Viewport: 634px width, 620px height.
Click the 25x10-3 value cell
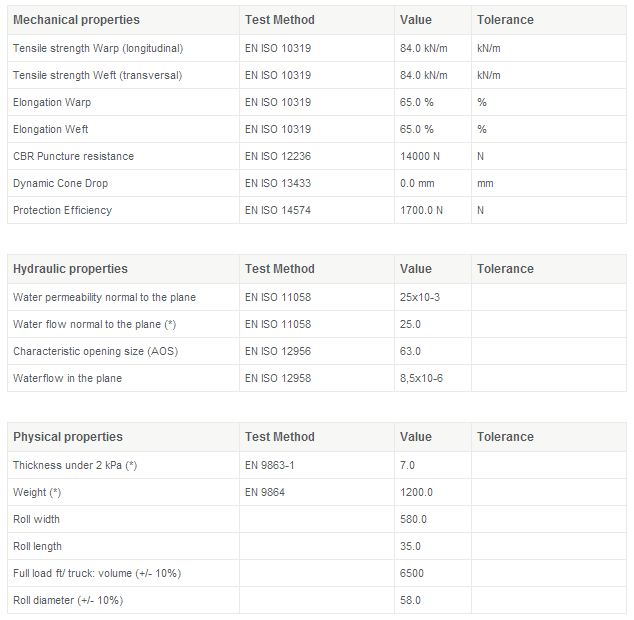pyautogui.click(x=419, y=297)
